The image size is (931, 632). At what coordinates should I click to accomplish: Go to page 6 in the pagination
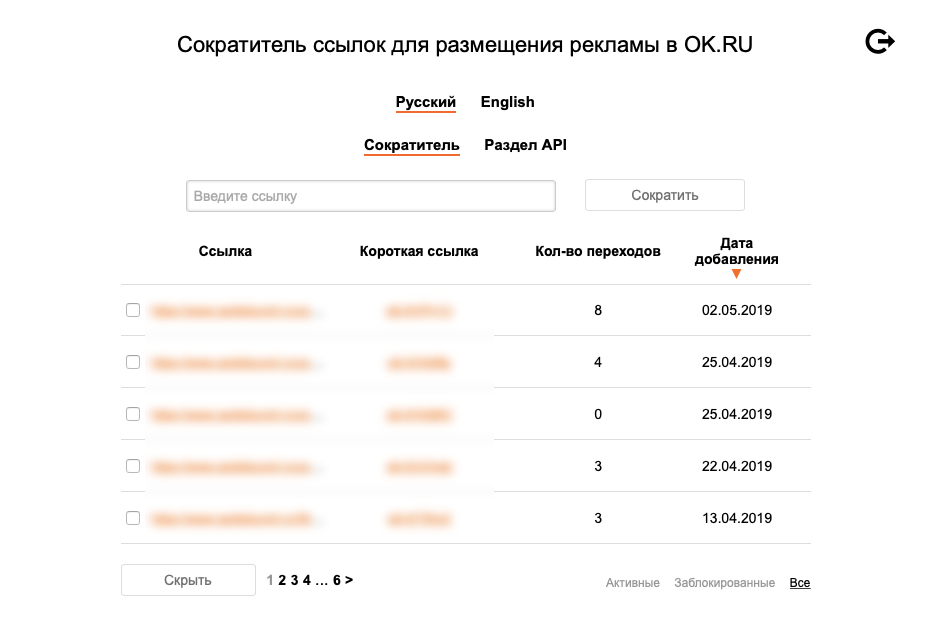(337, 580)
